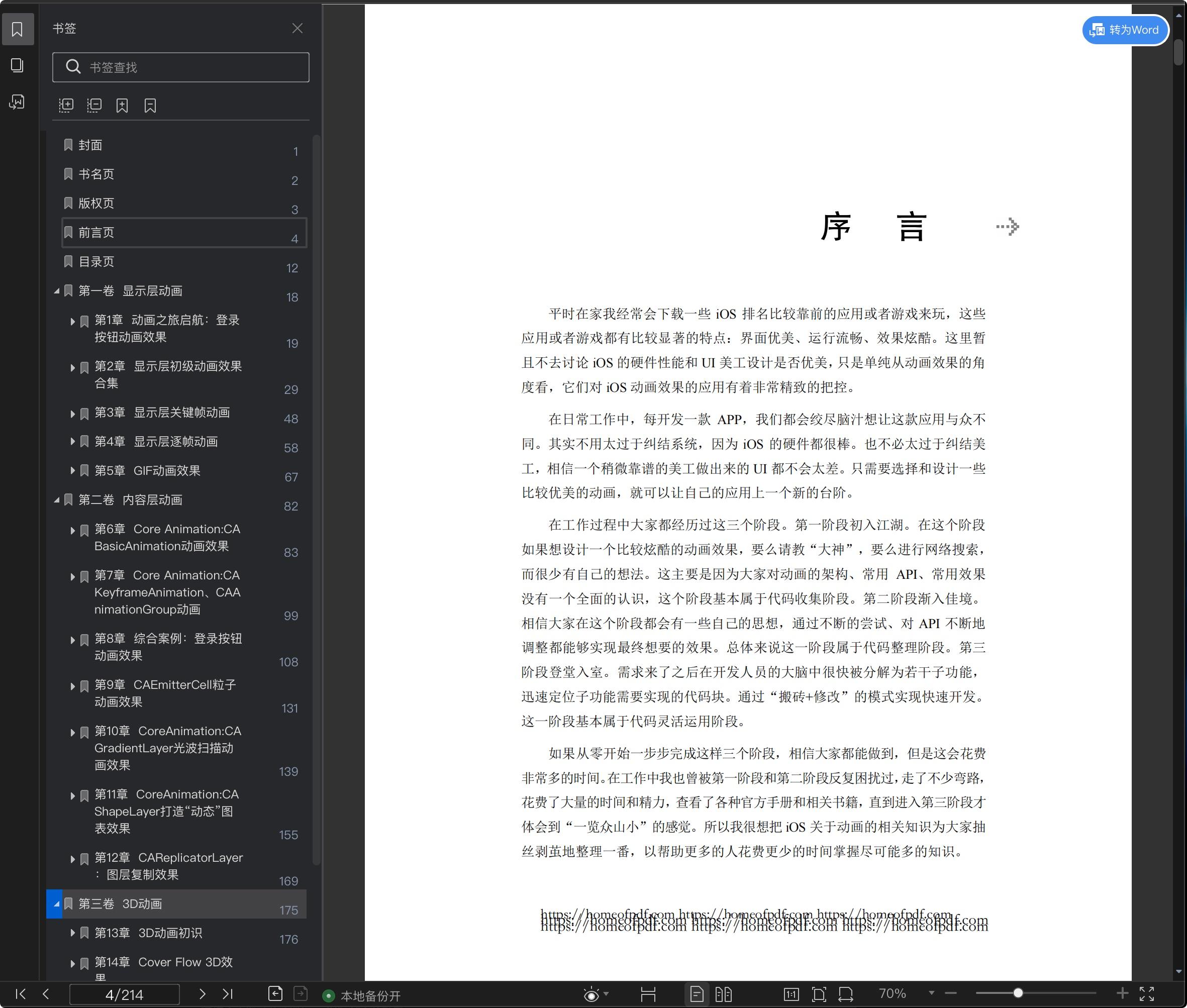Click the previous view back icon
The height and width of the screenshot is (1008, 1187).
point(275,994)
